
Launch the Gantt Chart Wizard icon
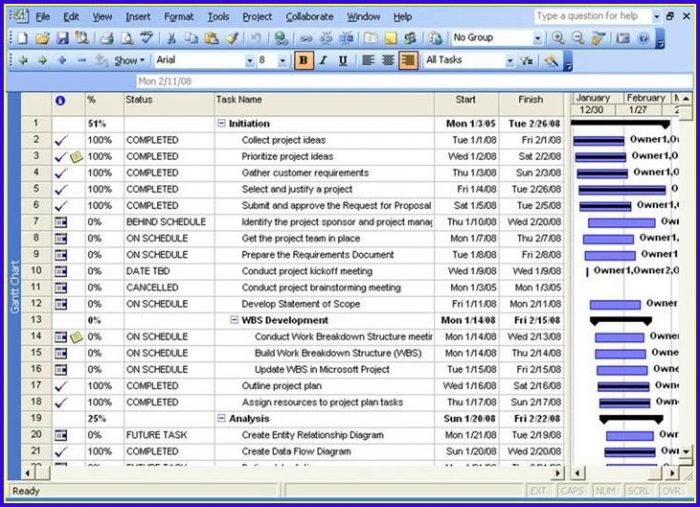(551, 60)
